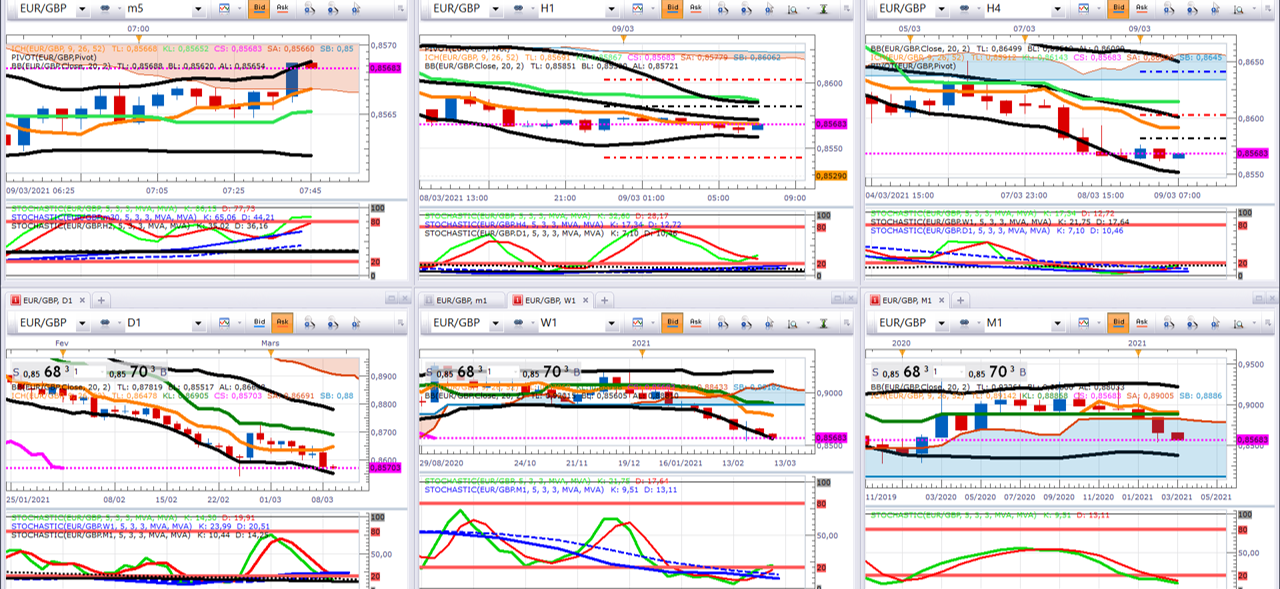
Task: Click the chart type icon in H4 chart
Action: pyautogui.click(x=1084, y=8)
